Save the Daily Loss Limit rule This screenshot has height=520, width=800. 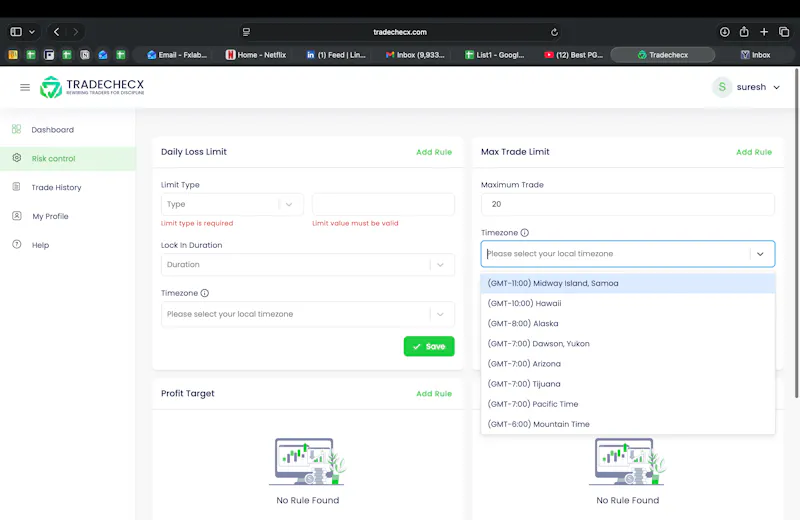click(429, 346)
